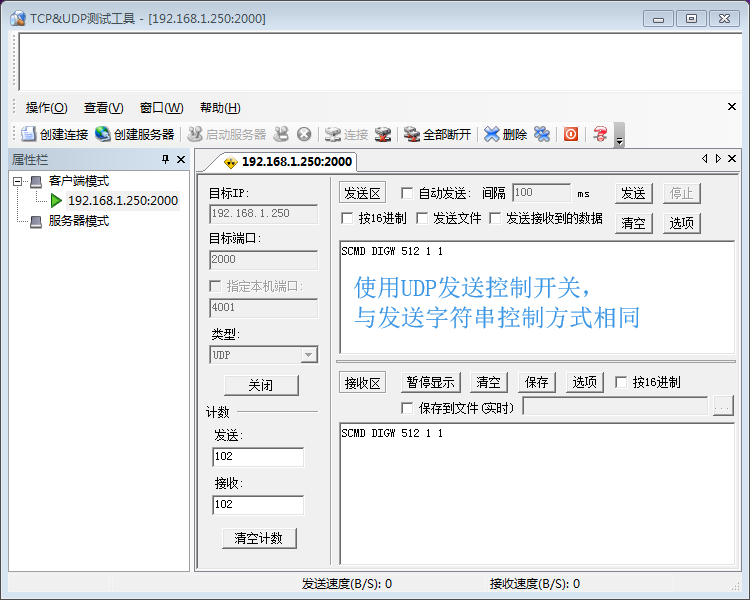Click the pin icon of the 属性栏 panel
The image size is (750, 600).
pos(165,159)
